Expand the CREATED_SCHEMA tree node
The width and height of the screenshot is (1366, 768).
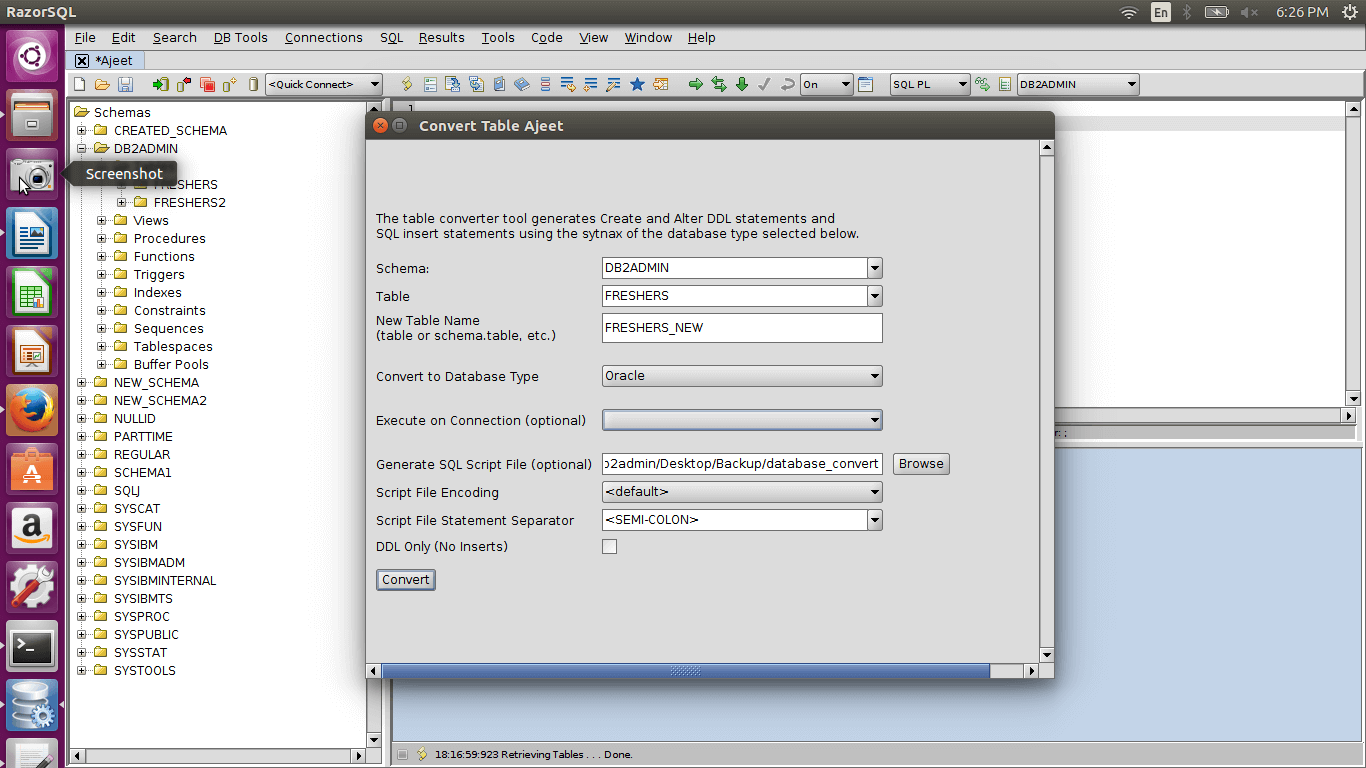pyautogui.click(x=82, y=131)
